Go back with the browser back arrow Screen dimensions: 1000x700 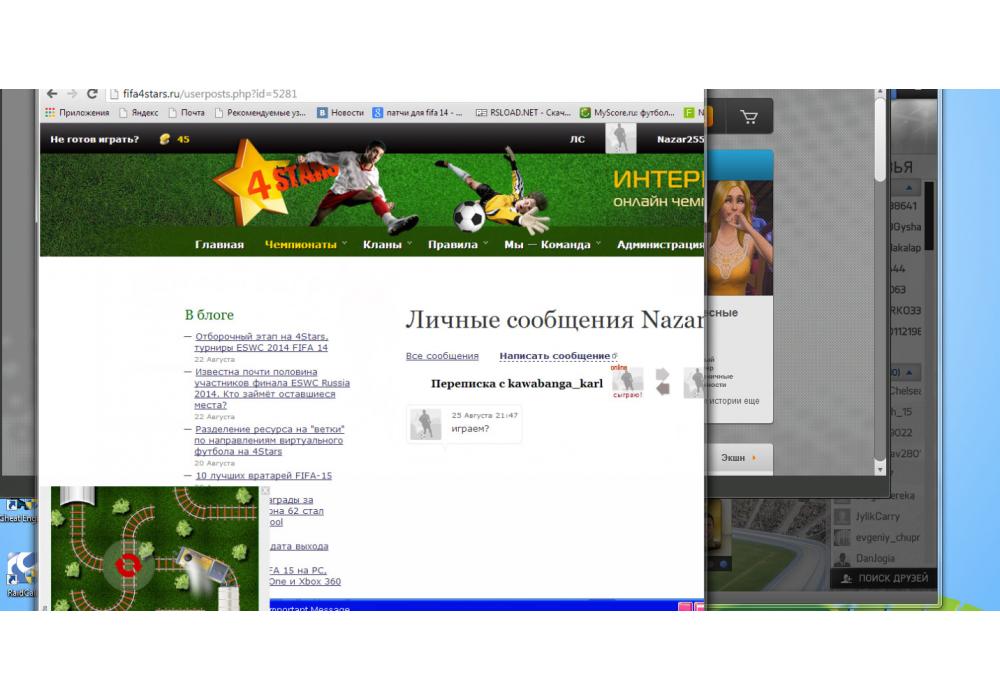point(52,94)
